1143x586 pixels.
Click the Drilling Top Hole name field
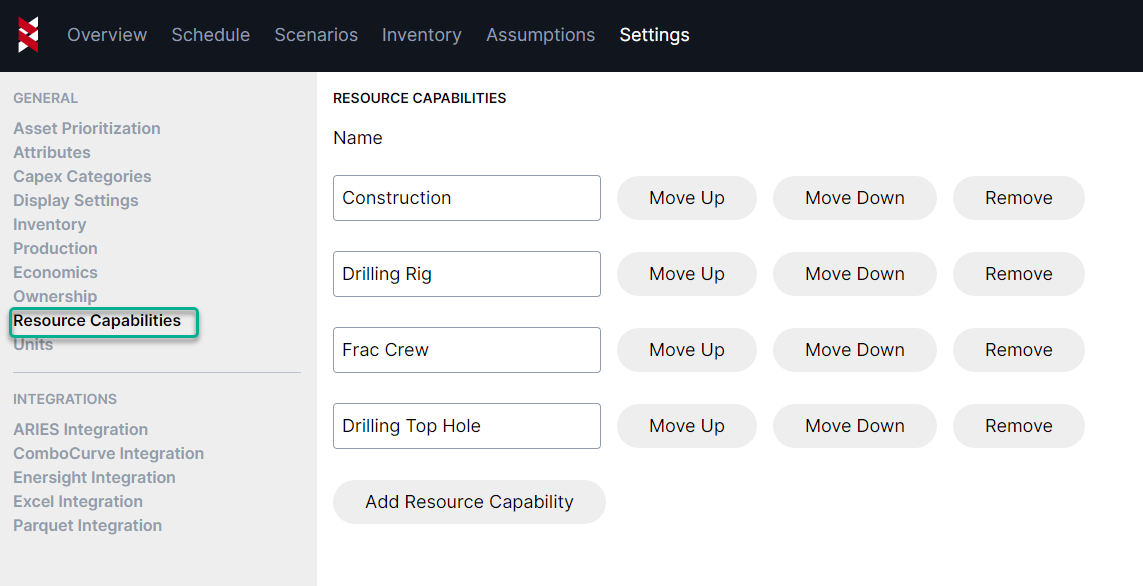[x=466, y=426]
